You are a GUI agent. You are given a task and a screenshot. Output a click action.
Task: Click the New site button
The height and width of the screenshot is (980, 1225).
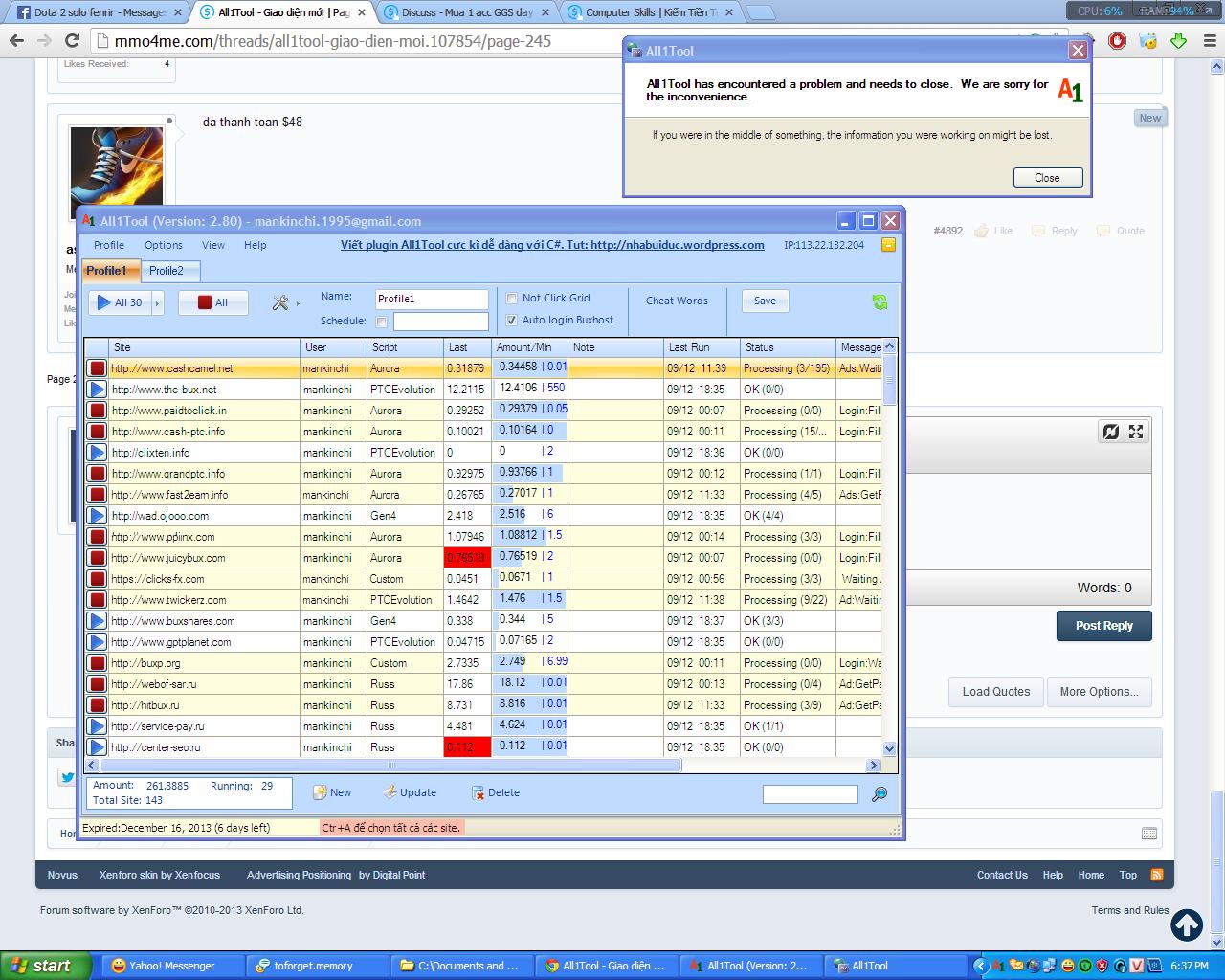(x=333, y=792)
